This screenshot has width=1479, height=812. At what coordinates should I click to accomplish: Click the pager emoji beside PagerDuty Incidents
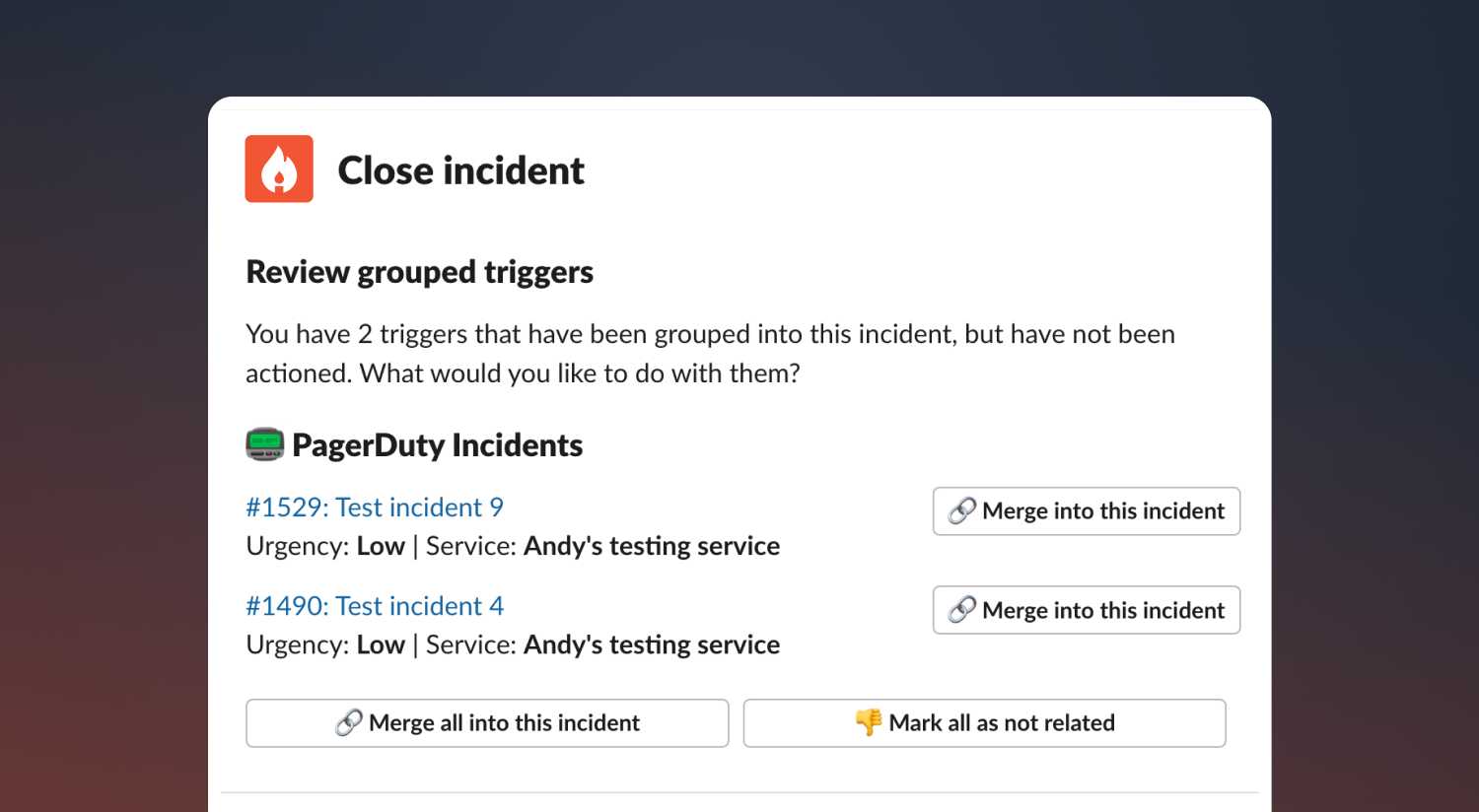click(264, 444)
